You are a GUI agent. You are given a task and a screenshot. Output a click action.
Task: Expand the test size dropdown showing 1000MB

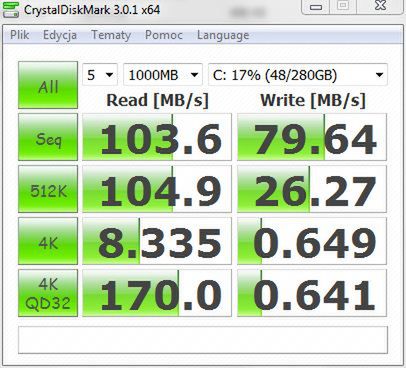point(163,75)
